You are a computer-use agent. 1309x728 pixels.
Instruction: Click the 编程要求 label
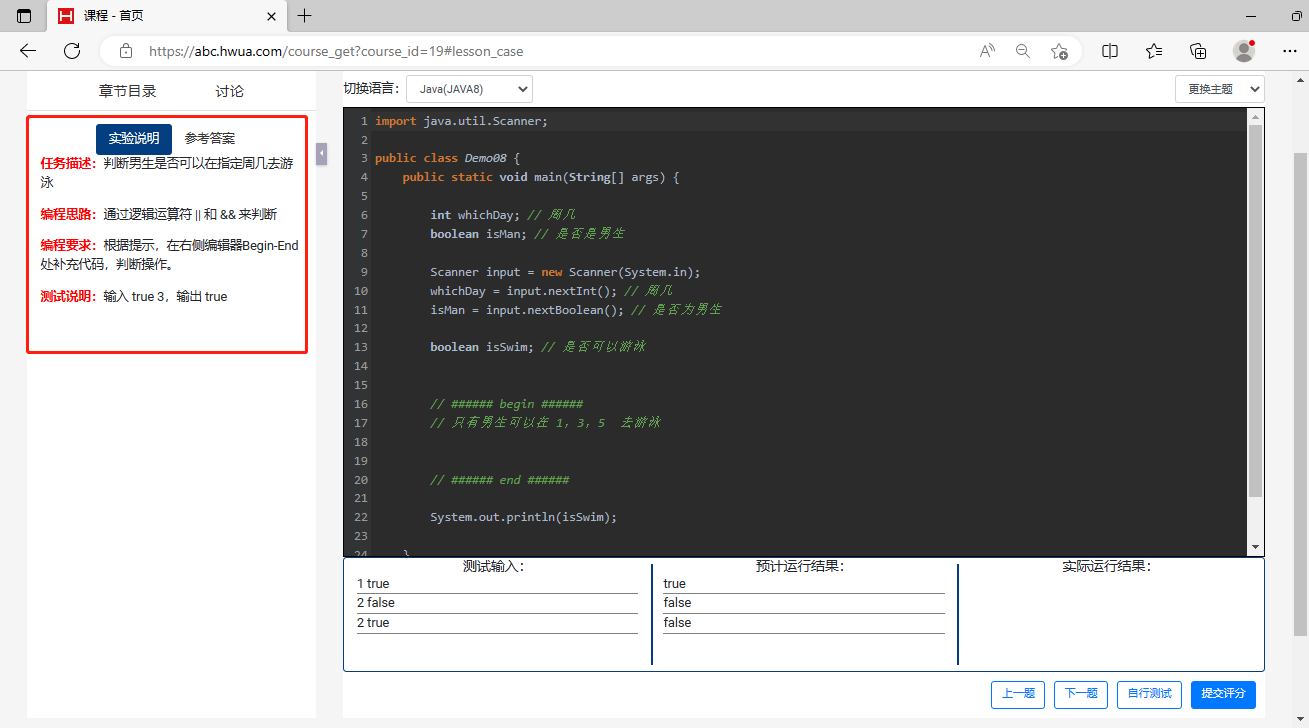[x=68, y=245]
